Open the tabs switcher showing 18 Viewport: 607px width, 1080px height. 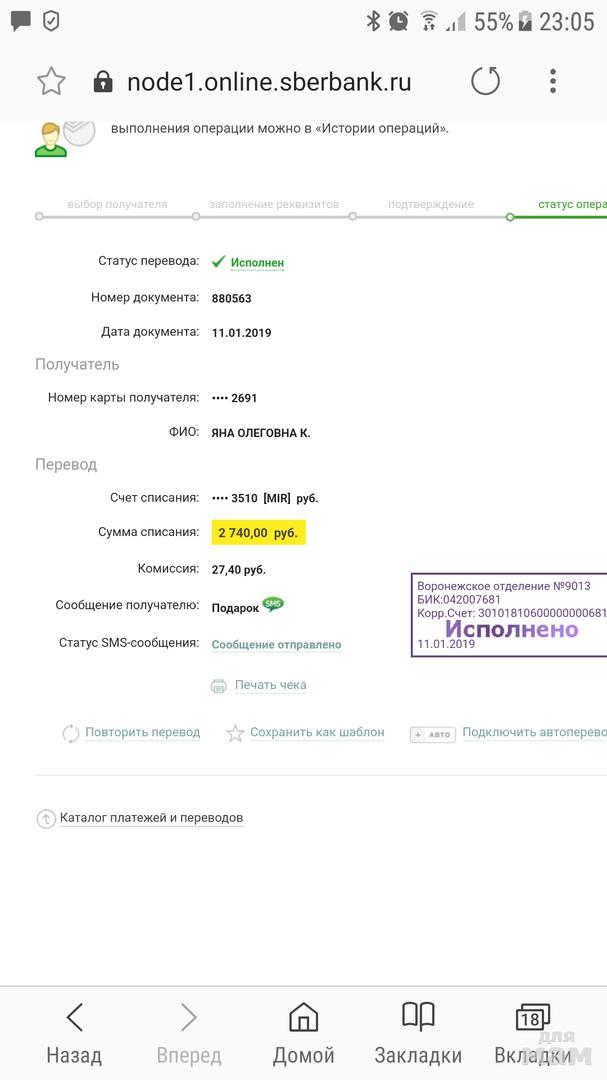tap(533, 1034)
